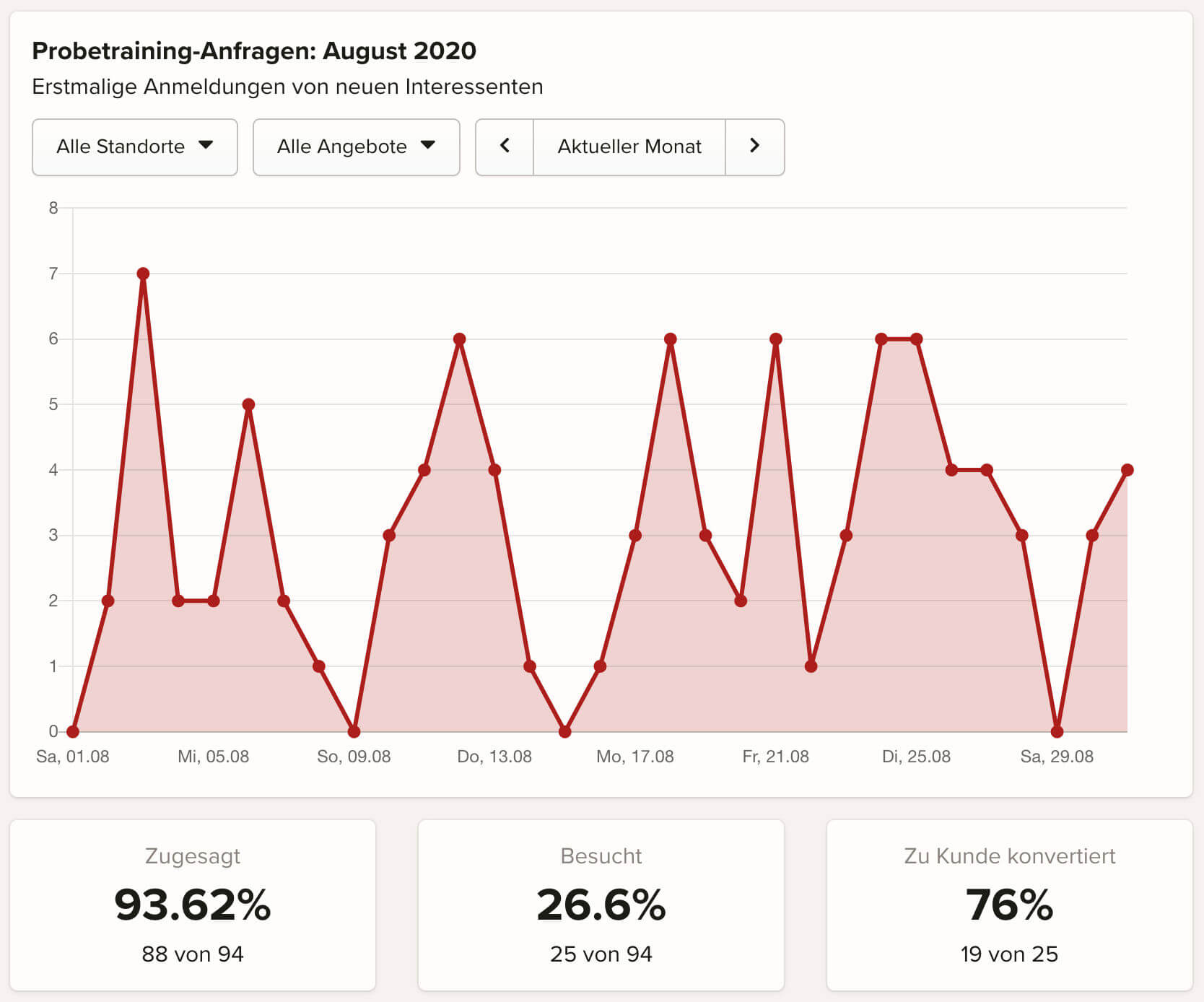Click the text '25 von 94'
Image resolution: width=1204 pixels, height=1002 pixels.
tap(601, 954)
